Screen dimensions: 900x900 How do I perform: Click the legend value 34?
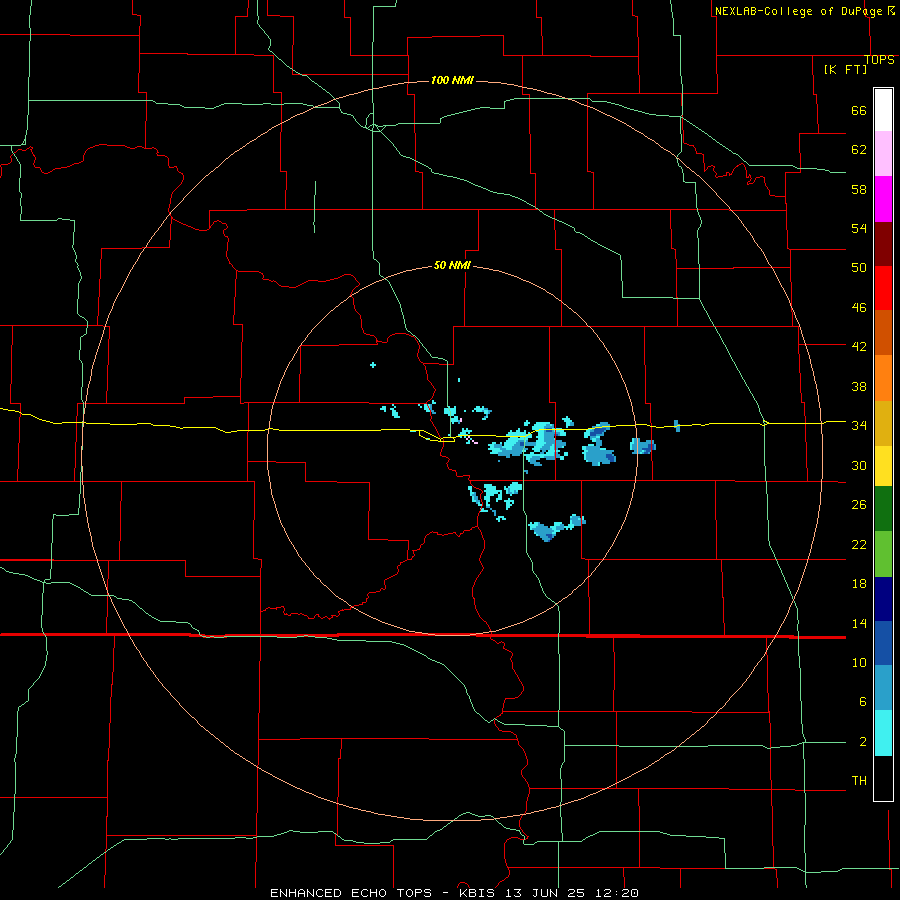[x=859, y=426]
